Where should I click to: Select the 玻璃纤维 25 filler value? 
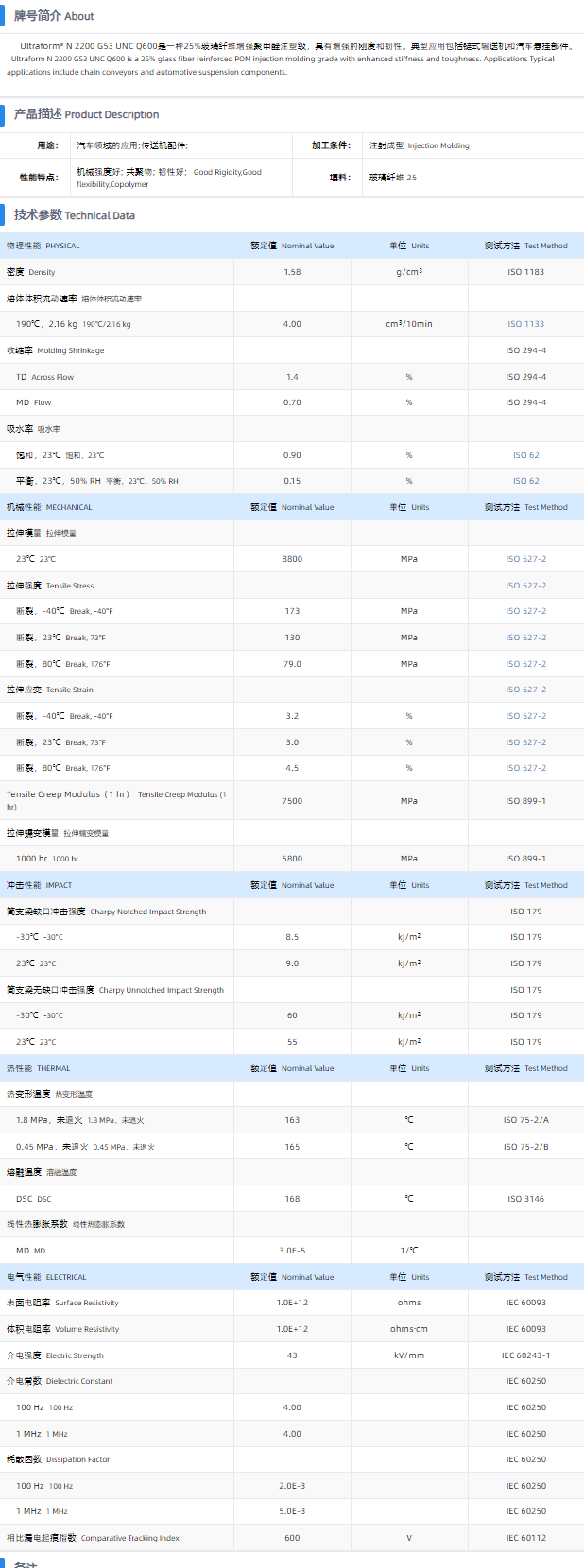point(392,178)
